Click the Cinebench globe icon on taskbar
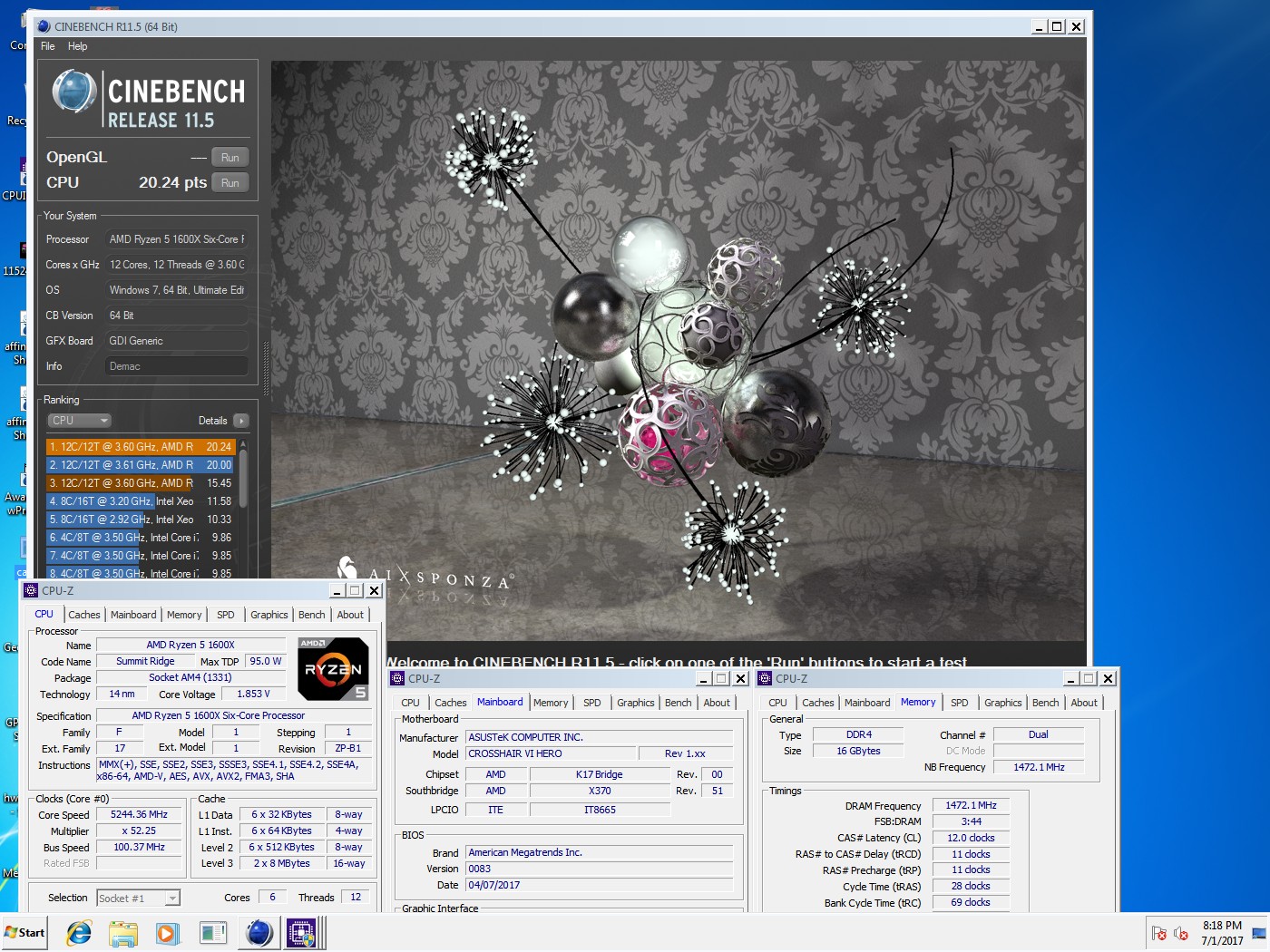The image size is (1270, 952). click(259, 933)
